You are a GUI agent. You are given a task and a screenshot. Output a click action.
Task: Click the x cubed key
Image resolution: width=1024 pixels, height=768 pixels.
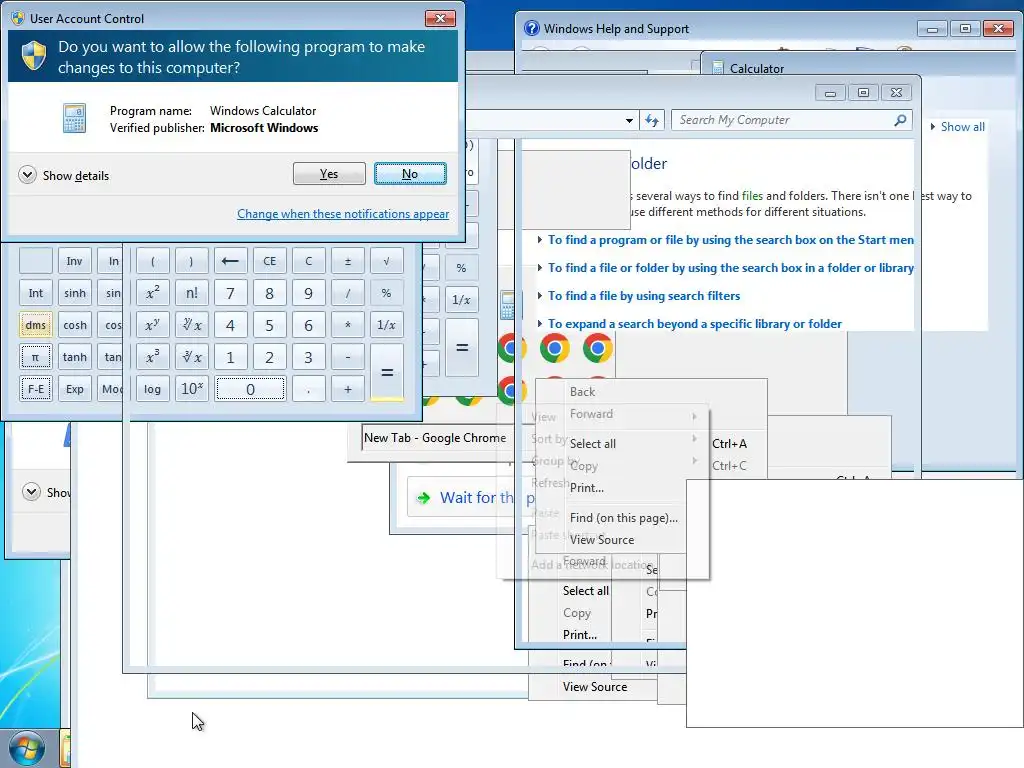[x=152, y=357]
